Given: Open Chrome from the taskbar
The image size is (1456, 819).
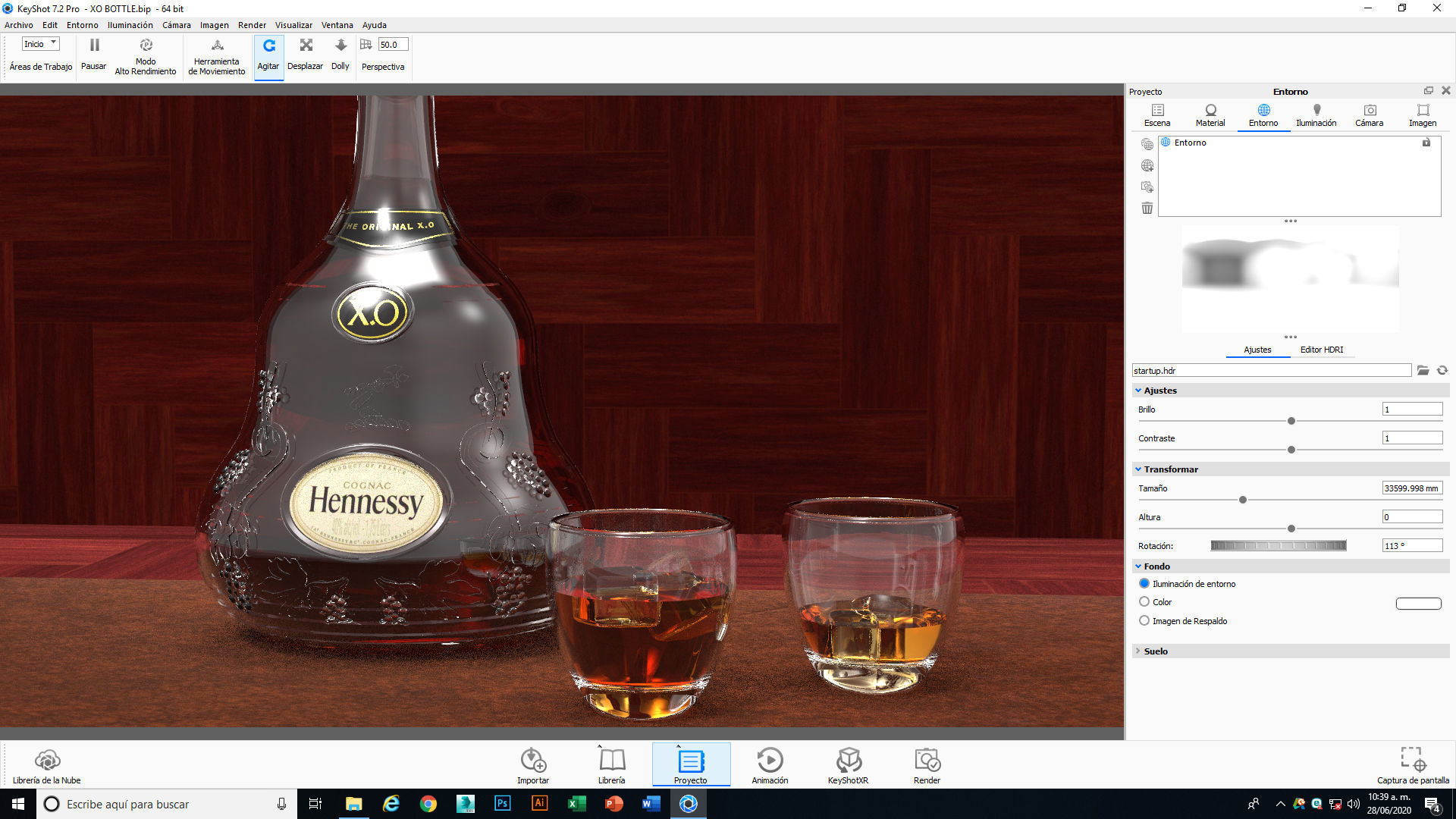Looking at the screenshot, I should pos(428,804).
